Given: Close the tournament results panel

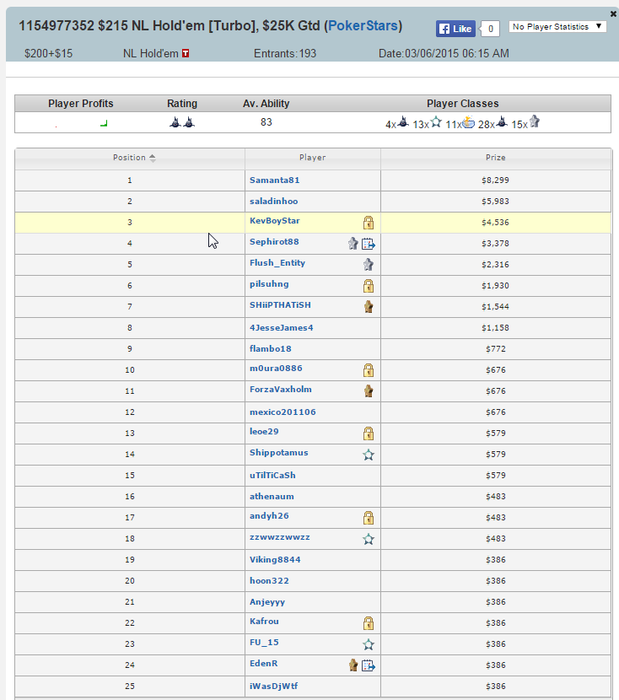Looking at the screenshot, I should 613,14.
